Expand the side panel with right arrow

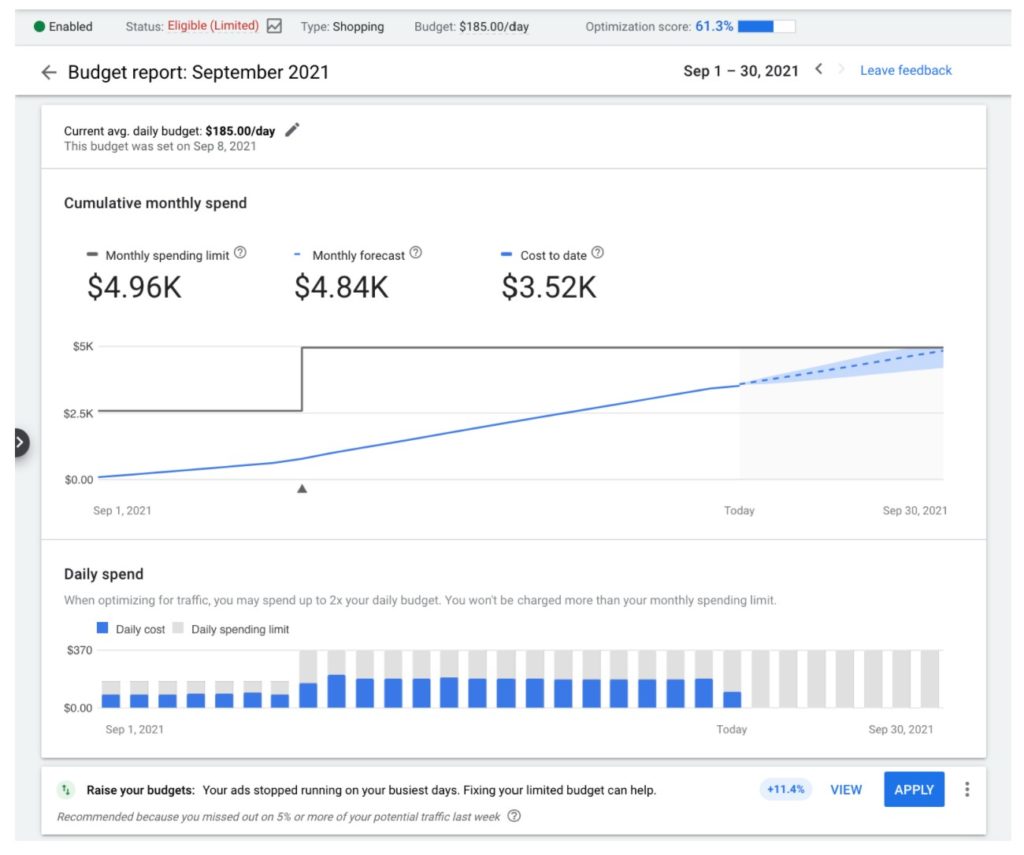[x=19, y=442]
